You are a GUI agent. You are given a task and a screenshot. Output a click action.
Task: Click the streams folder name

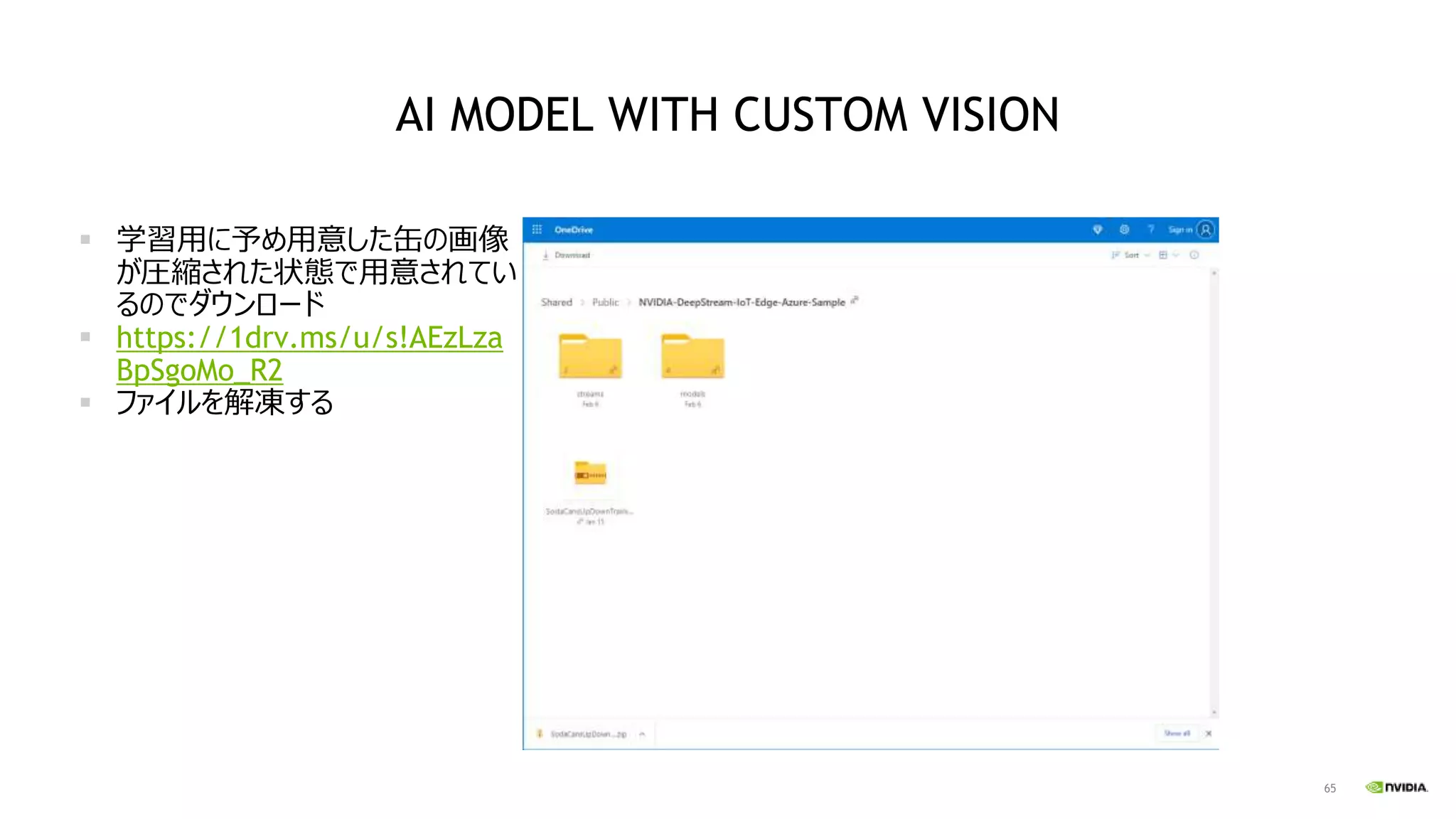click(590, 394)
